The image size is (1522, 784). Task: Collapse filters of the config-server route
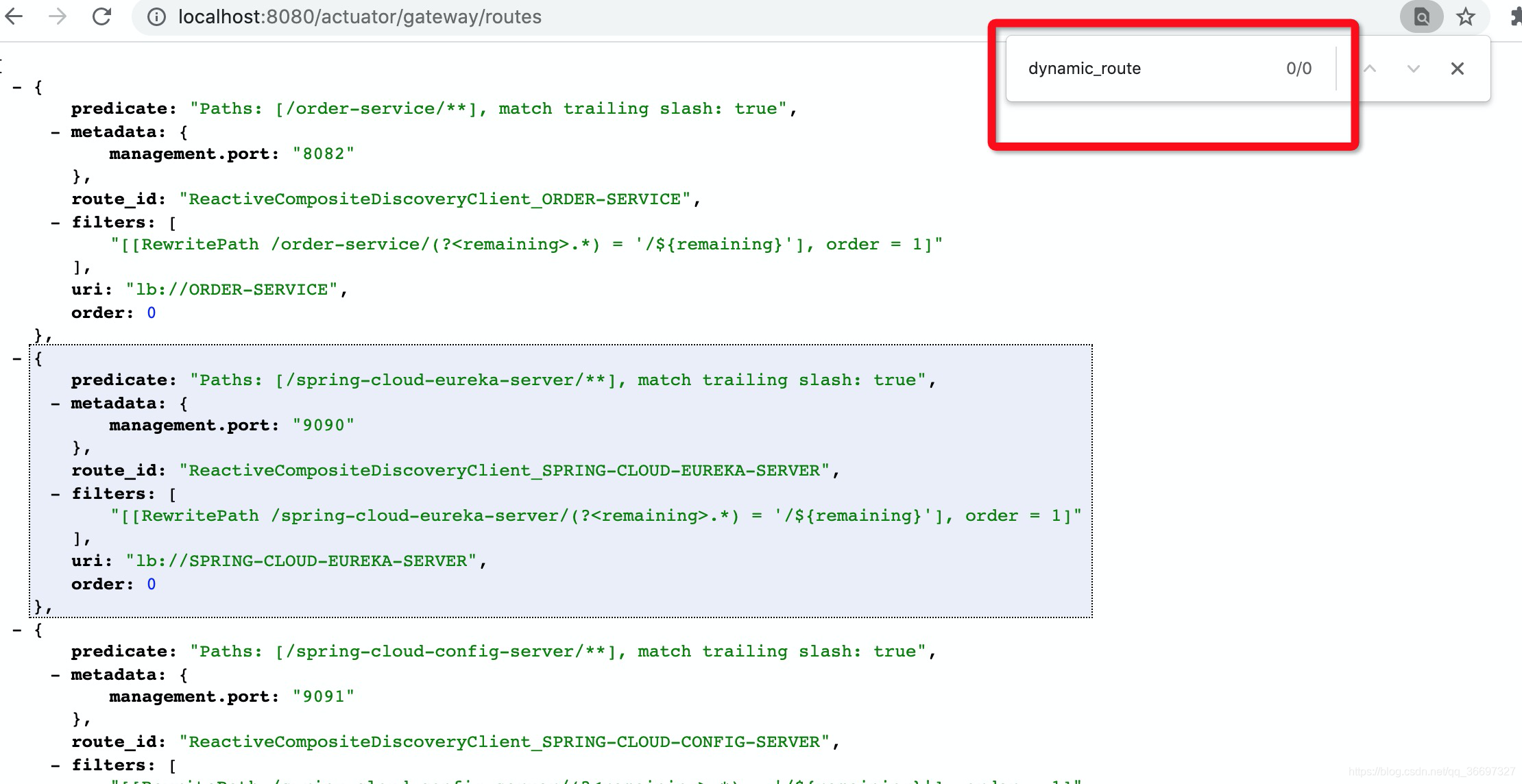[56, 765]
